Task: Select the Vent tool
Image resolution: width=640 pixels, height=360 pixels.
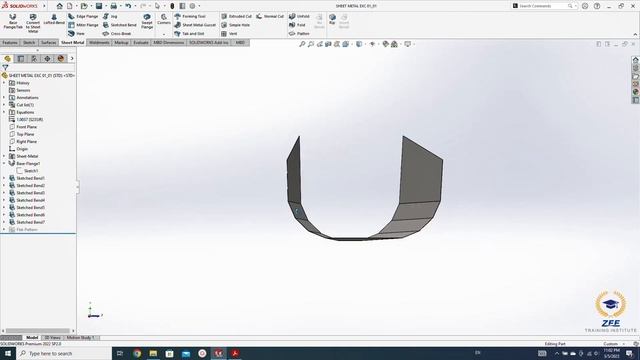Action: pos(229,33)
